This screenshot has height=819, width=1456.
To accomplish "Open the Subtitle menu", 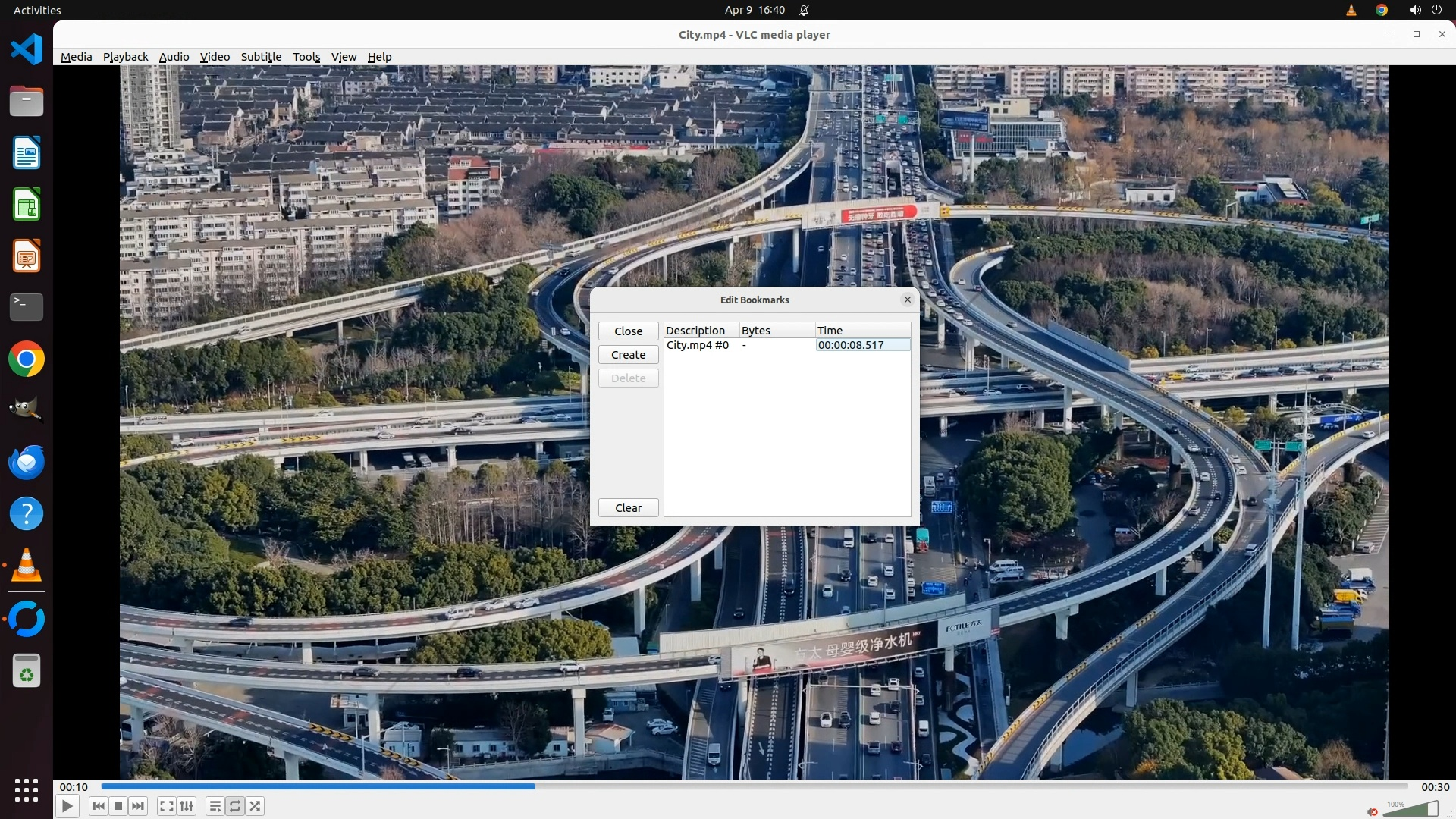I will coord(261,57).
